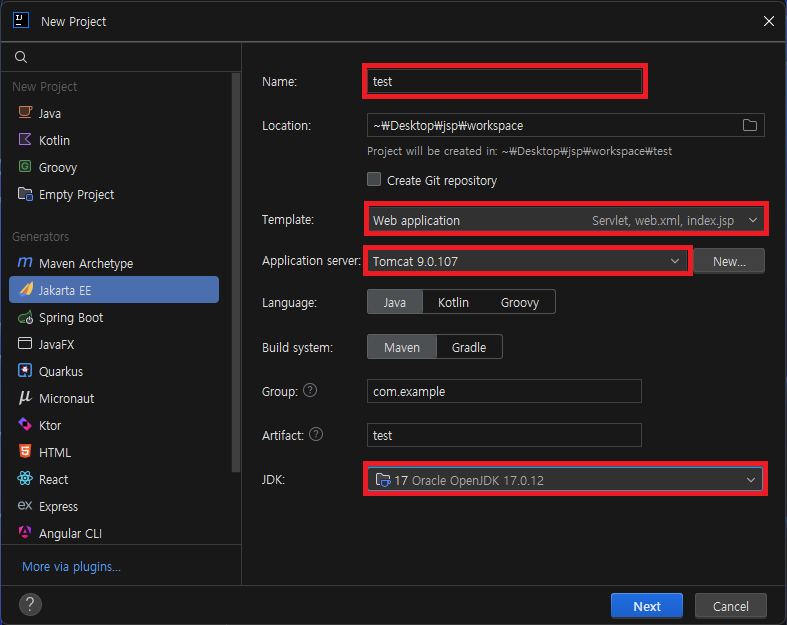This screenshot has width=787, height=625.
Task: Click the Angular CLI logo icon
Action: point(25,532)
